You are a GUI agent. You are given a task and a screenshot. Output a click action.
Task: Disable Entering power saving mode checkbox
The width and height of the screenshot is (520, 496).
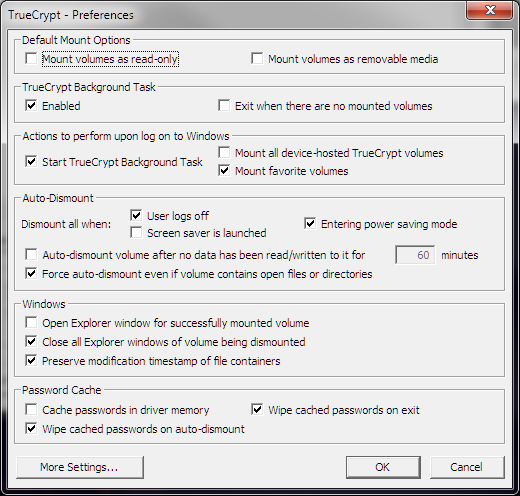pyautogui.click(x=310, y=224)
